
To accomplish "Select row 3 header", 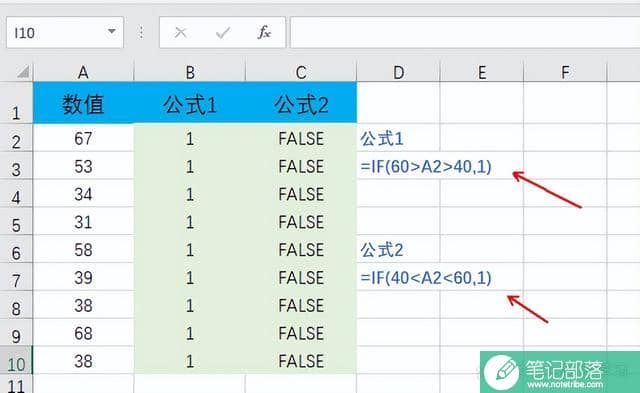I will 16,166.
